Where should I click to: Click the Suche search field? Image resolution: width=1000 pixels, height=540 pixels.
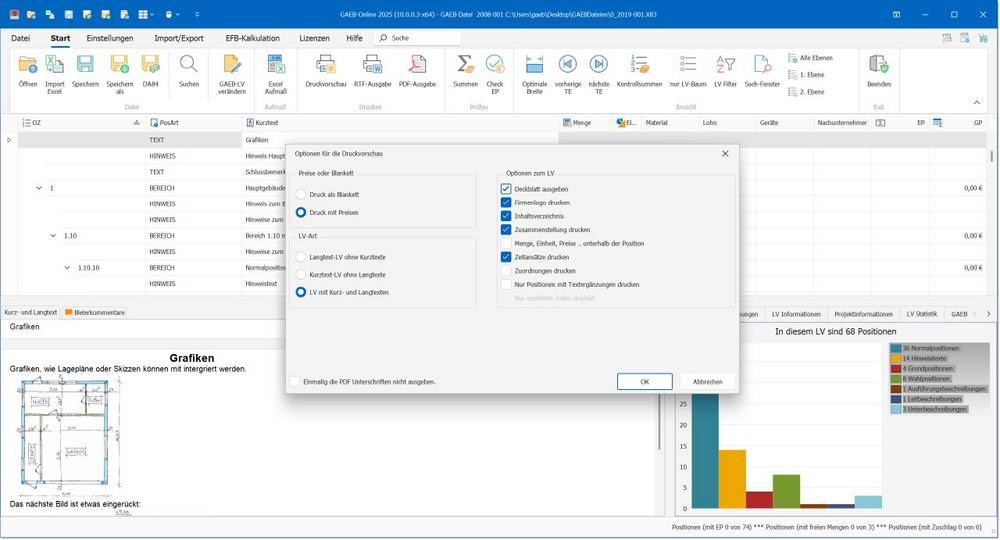(x=420, y=38)
